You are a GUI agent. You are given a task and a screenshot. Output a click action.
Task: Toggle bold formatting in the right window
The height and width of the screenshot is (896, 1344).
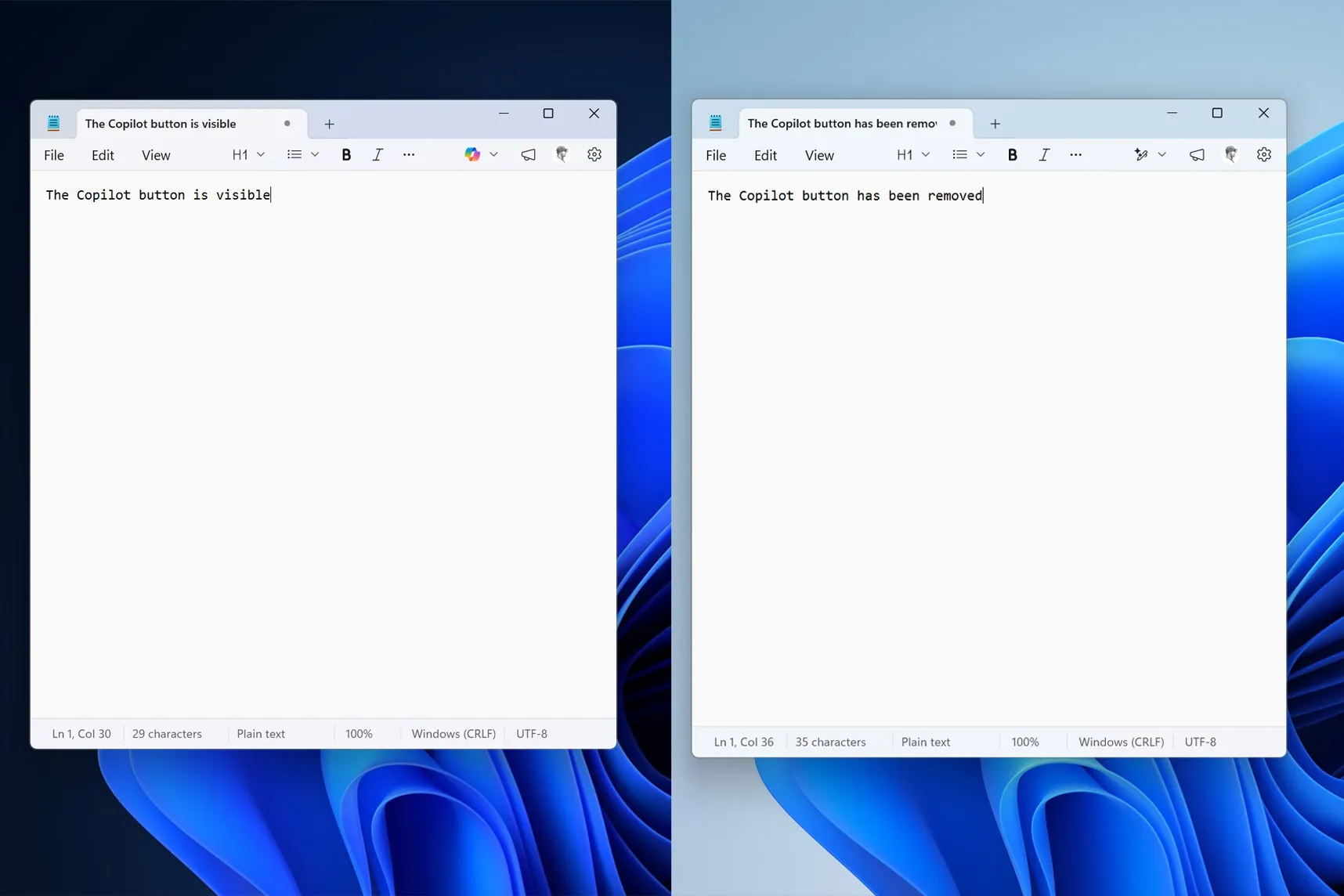(x=1013, y=154)
